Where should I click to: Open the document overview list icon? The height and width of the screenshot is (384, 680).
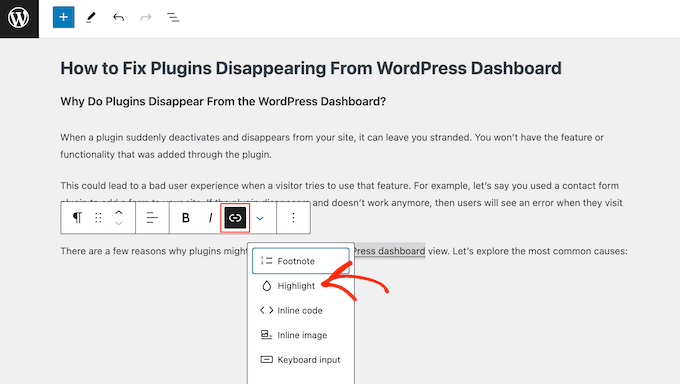[173, 17]
